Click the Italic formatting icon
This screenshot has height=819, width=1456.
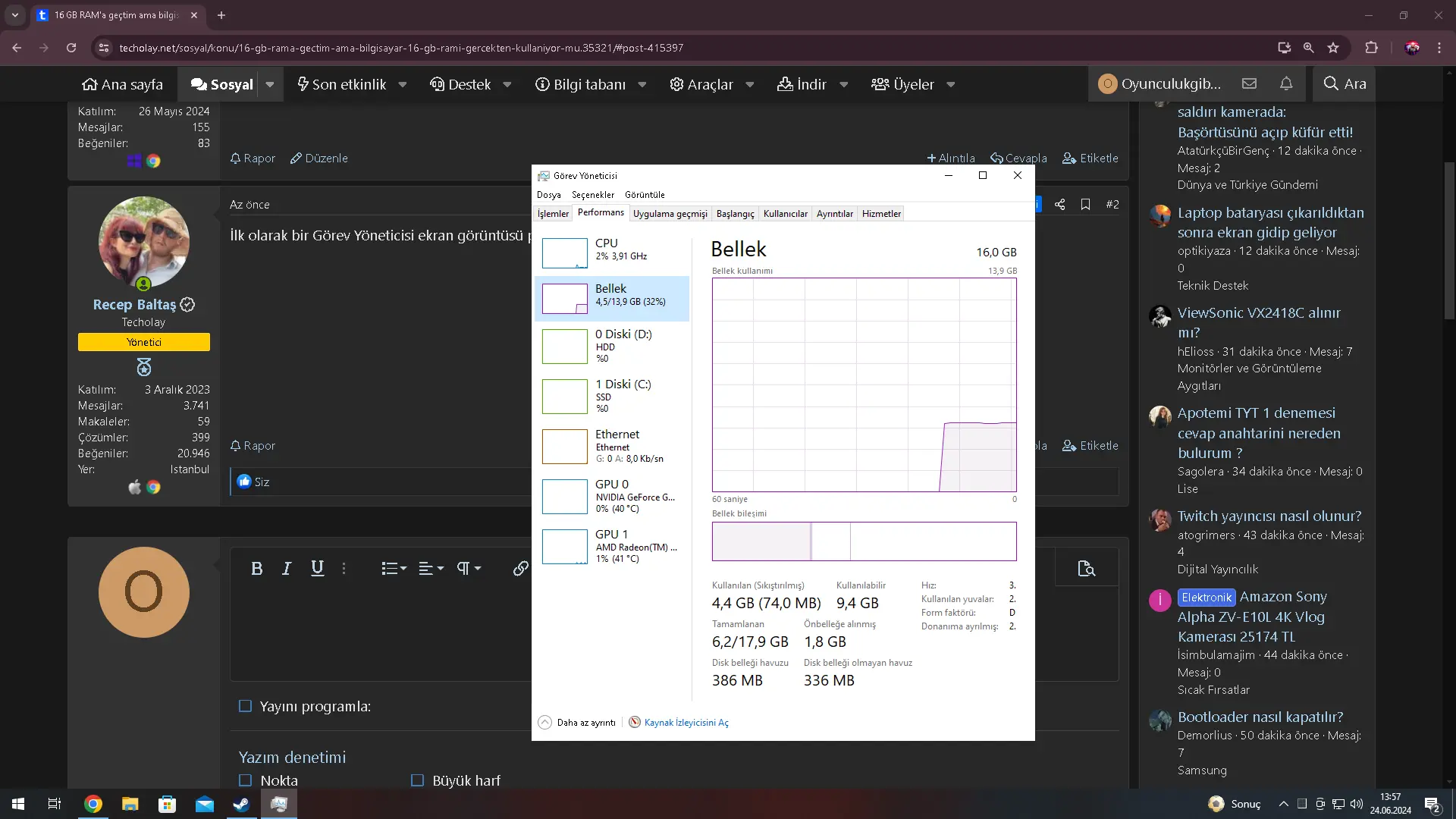287,569
